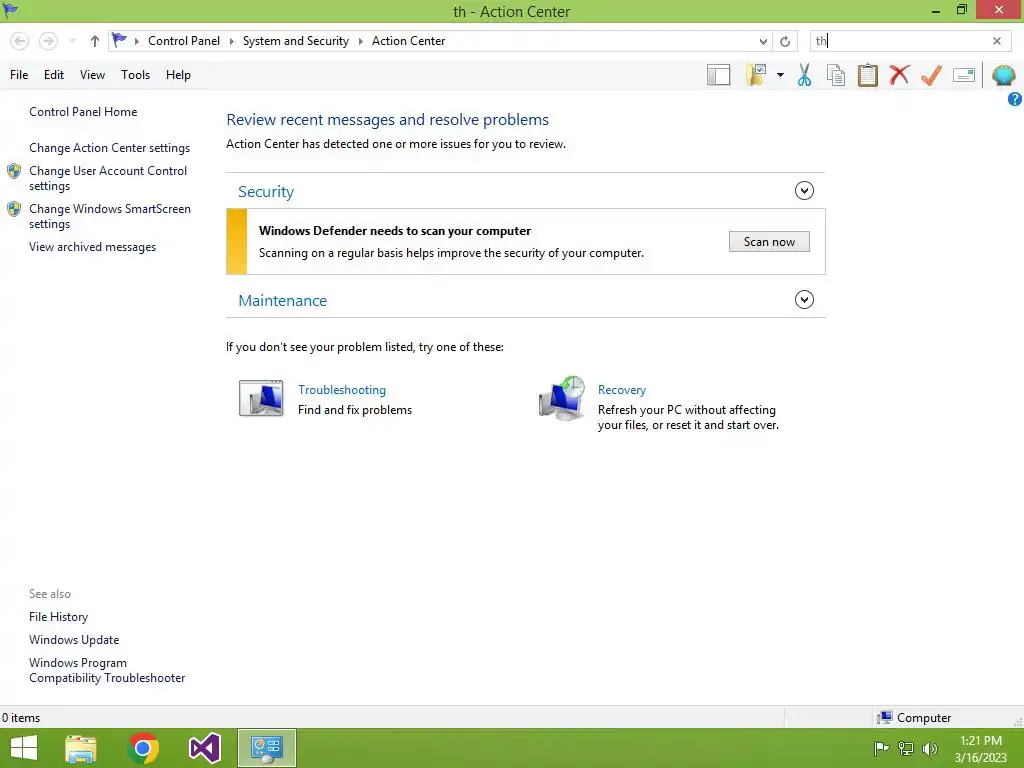Go up one level with Up arrow
Viewport: 1024px width, 768px height.
(x=95, y=41)
